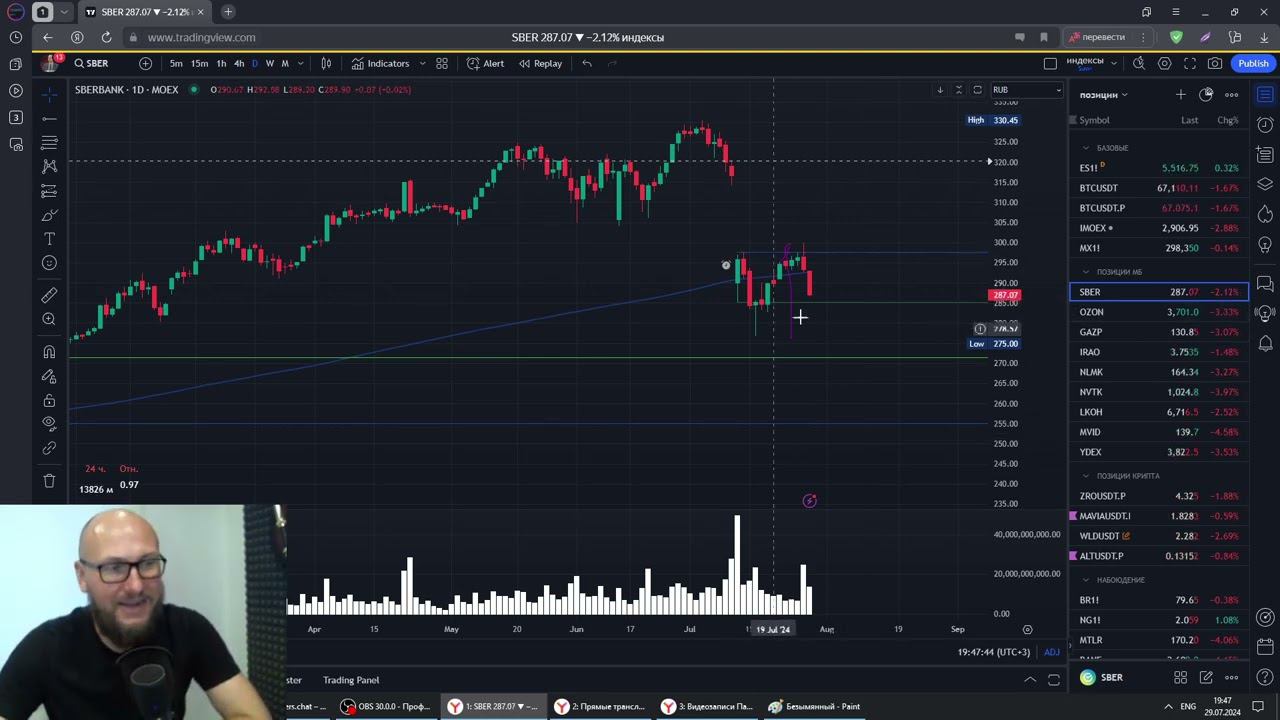The image size is (1280, 720).
Task: Toggle Magnet mode for drawings
Action: pos(49,352)
